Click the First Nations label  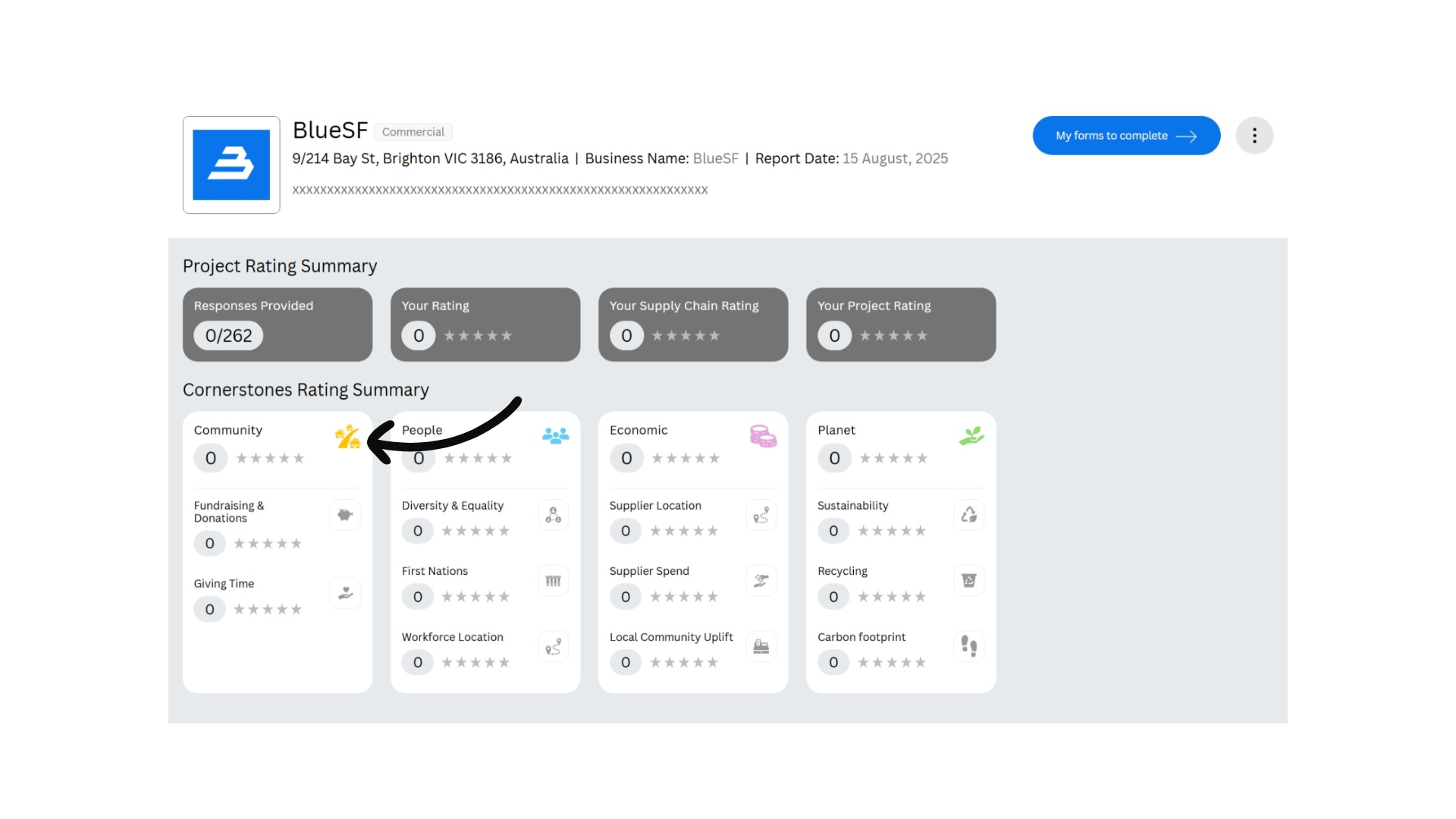(x=435, y=571)
